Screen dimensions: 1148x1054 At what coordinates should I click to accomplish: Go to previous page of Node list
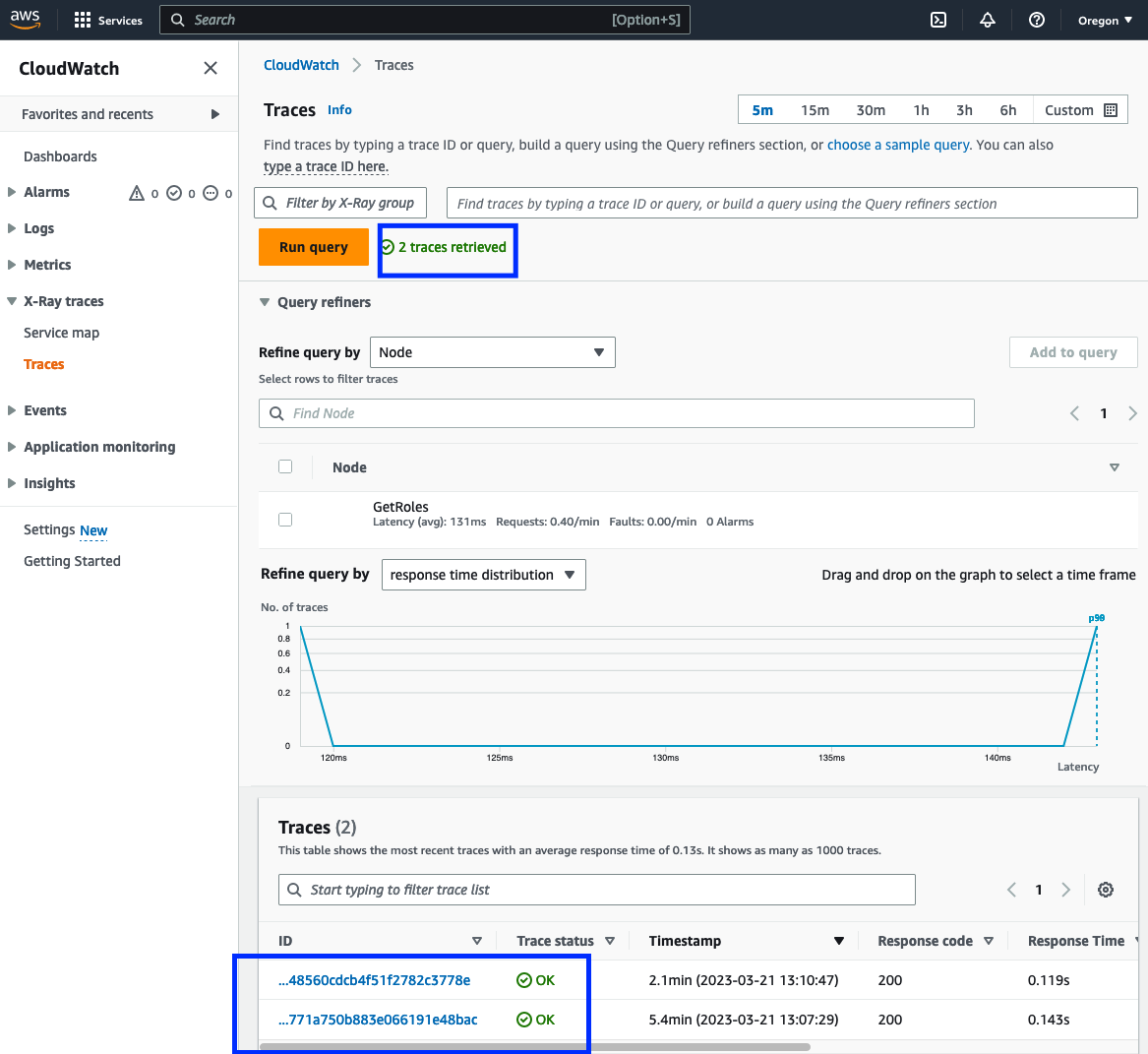coord(1075,413)
